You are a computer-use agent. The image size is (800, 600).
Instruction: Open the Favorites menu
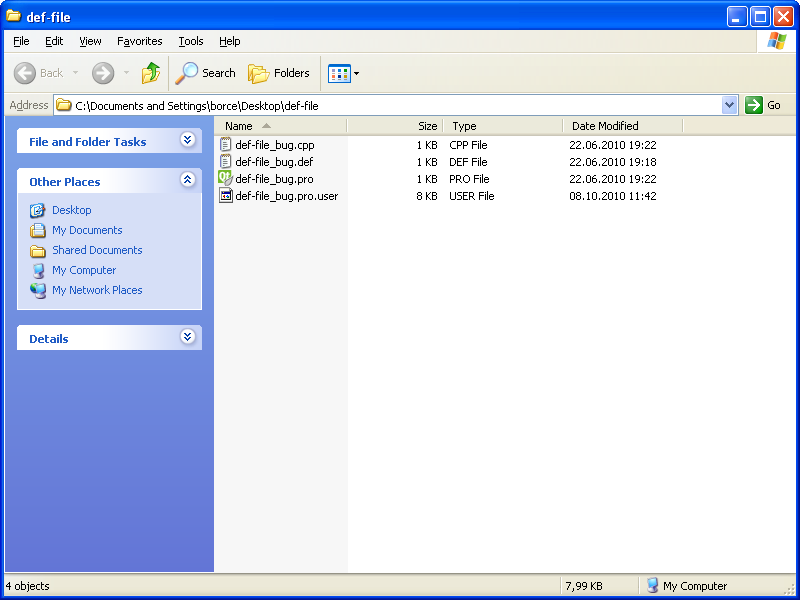[139, 41]
